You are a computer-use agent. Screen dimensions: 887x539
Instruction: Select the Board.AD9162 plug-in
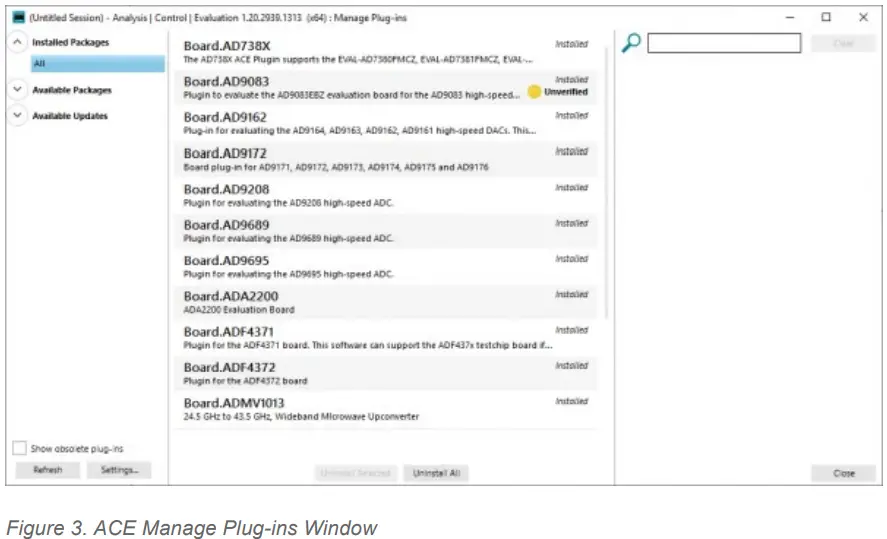385,123
